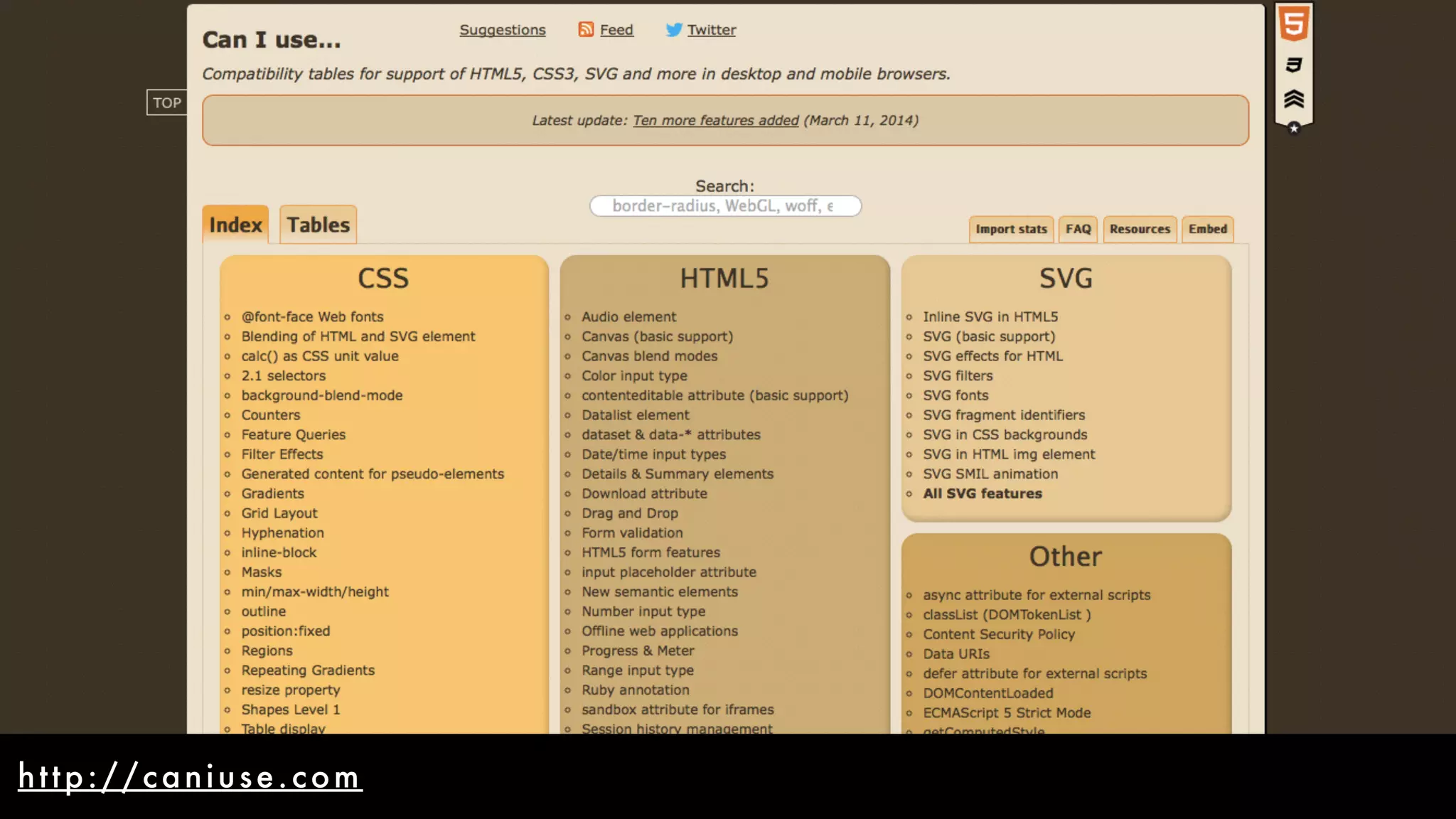This screenshot has height=819, width=1456.
Task: Open CSS 'Hyphenation' entry
Action: point(282,532)
